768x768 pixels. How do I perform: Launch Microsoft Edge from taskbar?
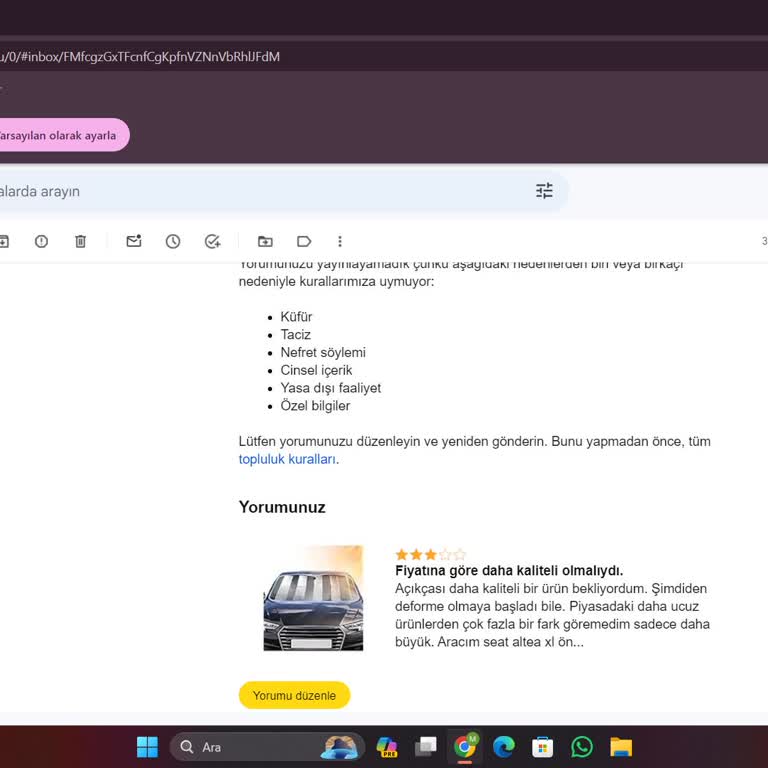pos(504,747)
